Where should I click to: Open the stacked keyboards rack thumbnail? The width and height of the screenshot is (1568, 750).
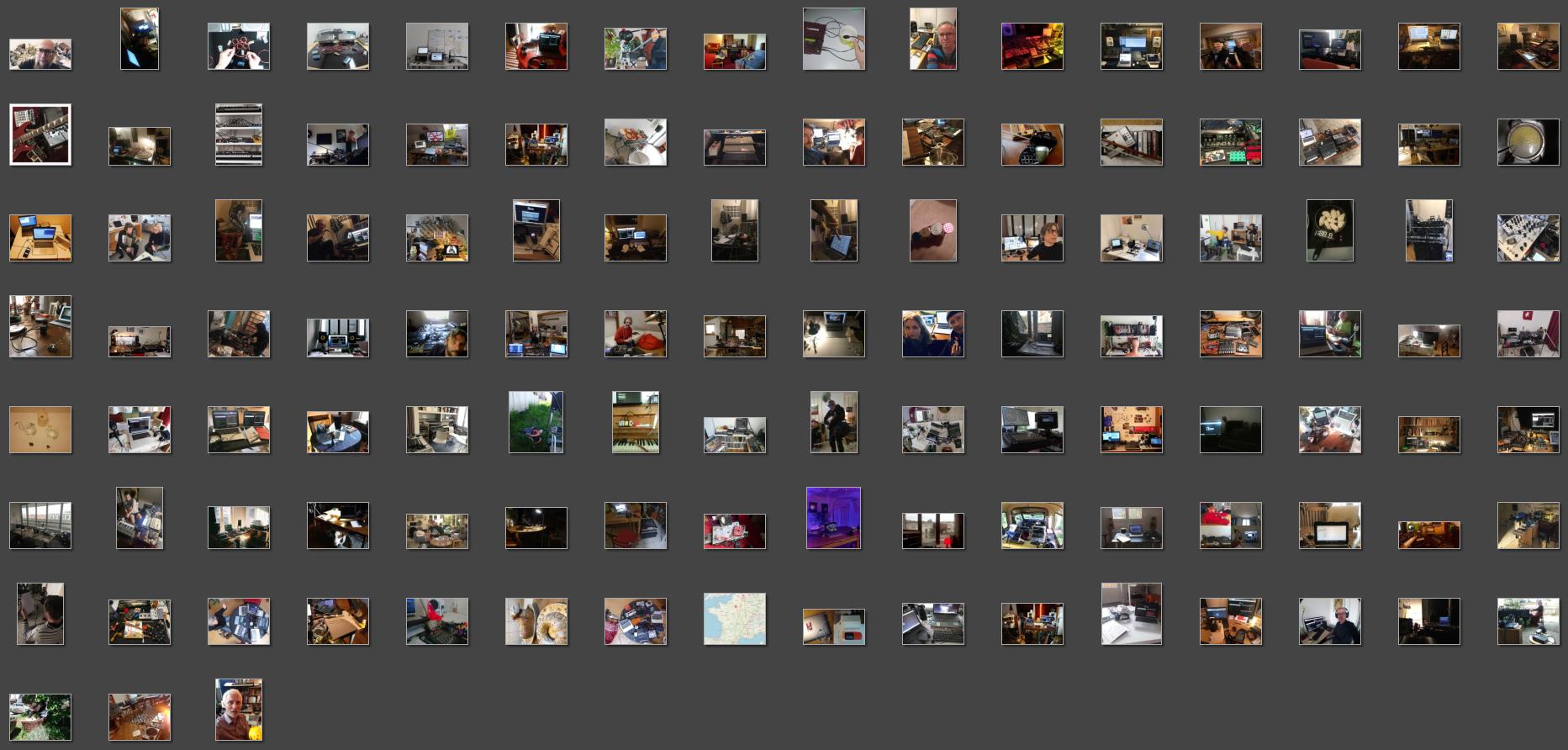click(239, 135)
